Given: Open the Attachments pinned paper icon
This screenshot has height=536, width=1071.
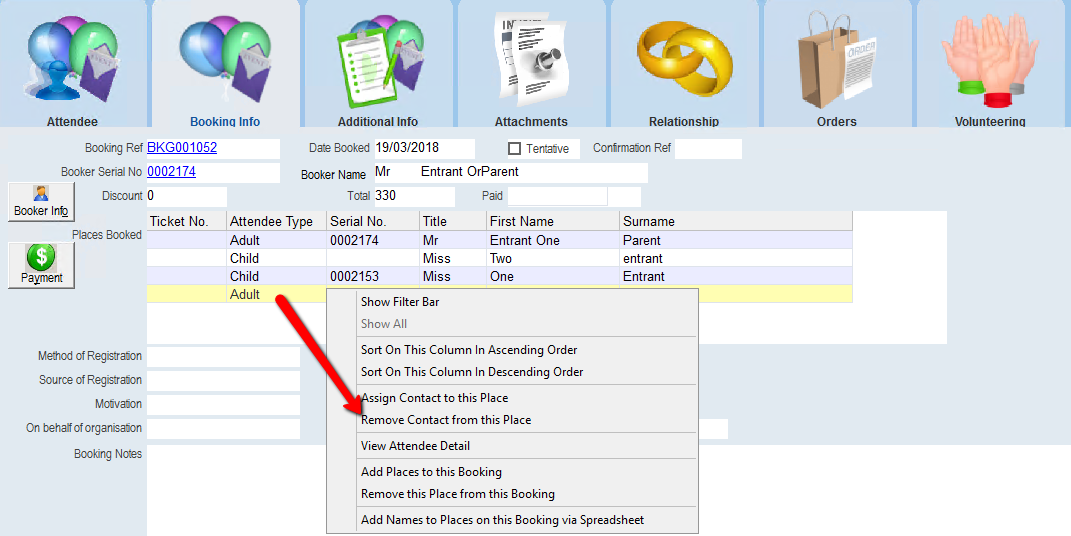Looking at the screenshot, I should pos(531,60).
